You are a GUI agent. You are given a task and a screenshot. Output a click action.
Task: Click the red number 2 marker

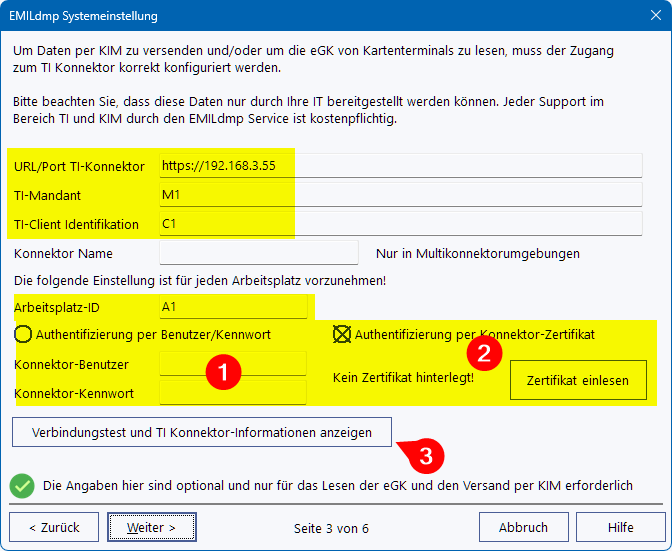[x=486, y=351]
